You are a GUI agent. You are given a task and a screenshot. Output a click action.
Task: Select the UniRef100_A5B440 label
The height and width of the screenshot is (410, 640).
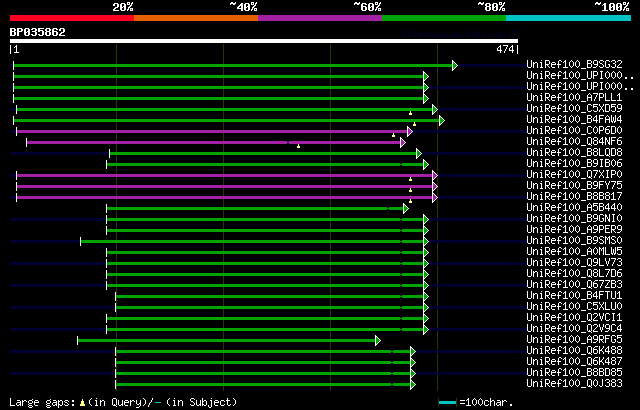click(574, 208)
